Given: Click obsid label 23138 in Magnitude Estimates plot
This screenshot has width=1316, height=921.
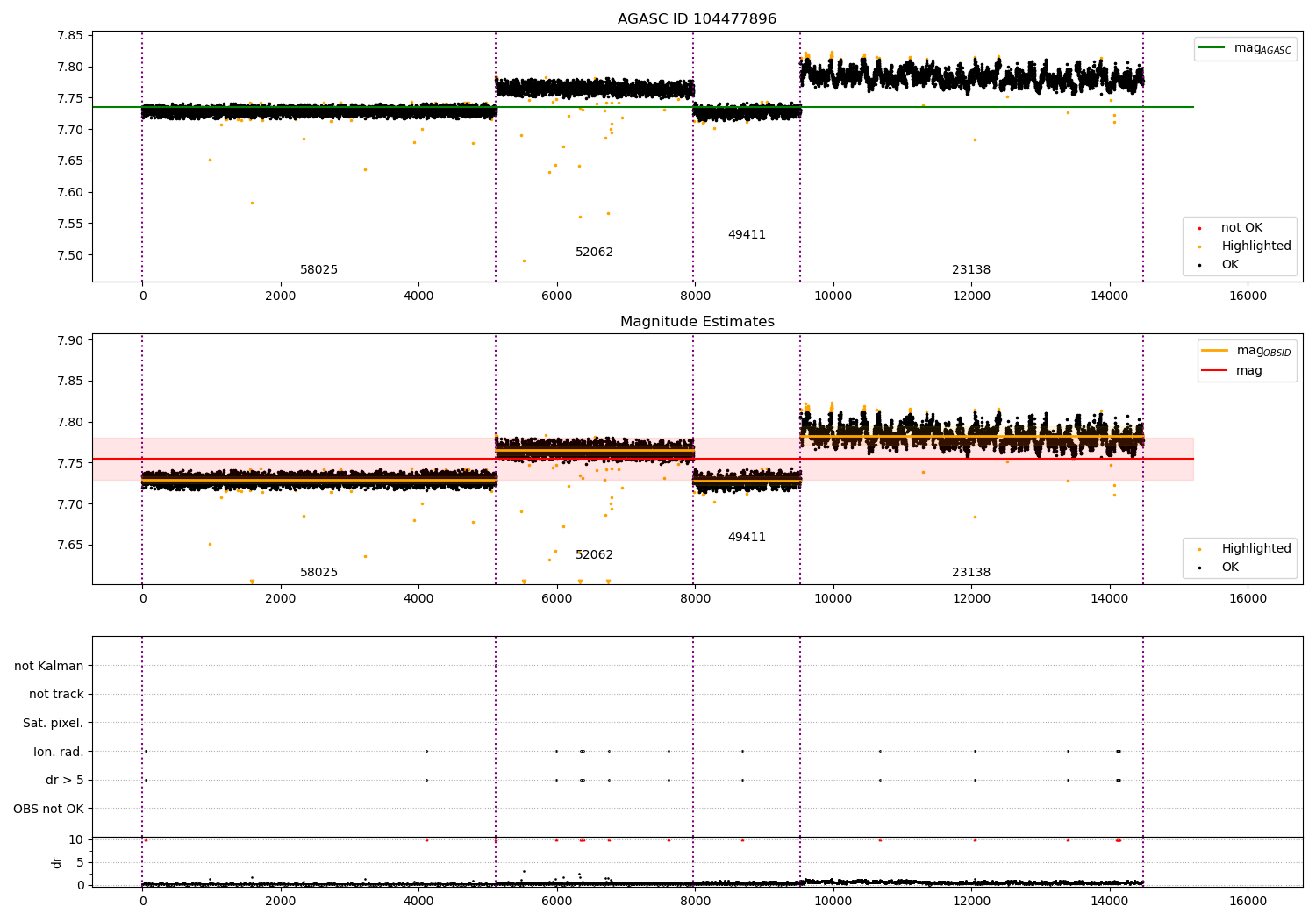Looking at the screenshot, I should 971,573.
